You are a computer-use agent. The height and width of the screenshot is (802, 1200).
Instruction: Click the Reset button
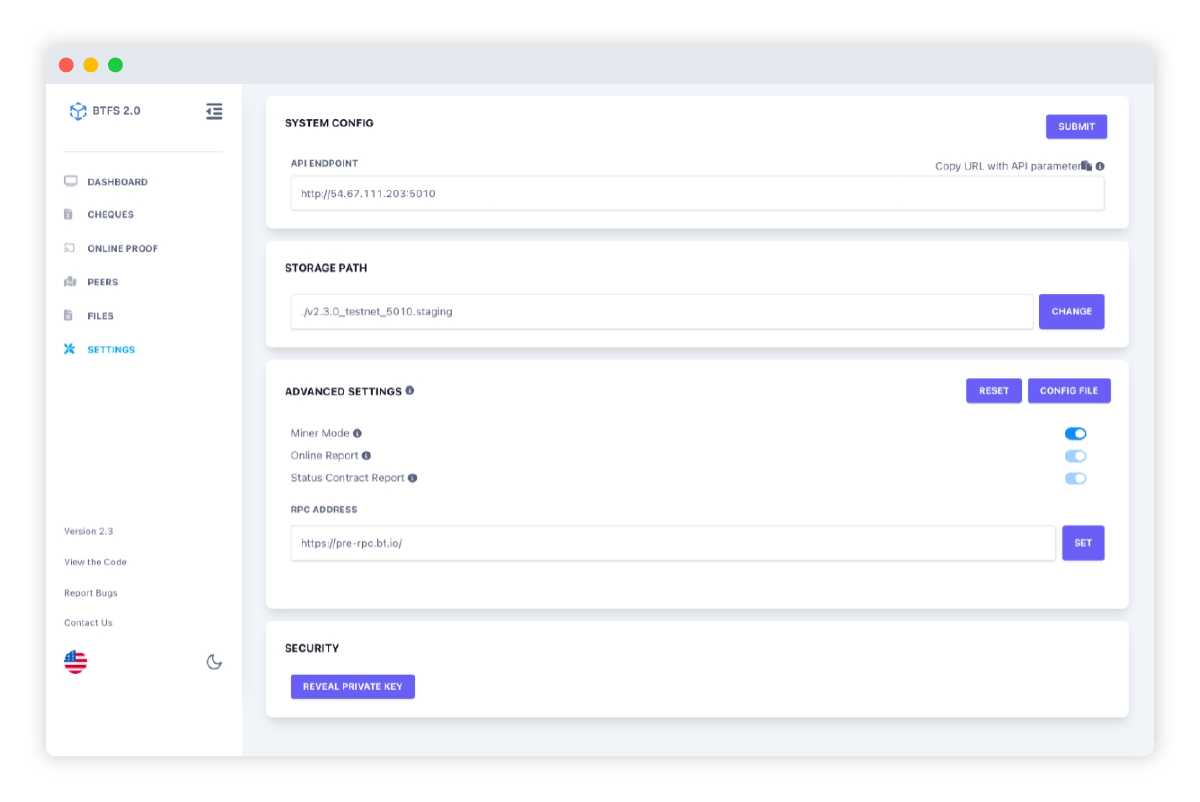click(994, 391)
